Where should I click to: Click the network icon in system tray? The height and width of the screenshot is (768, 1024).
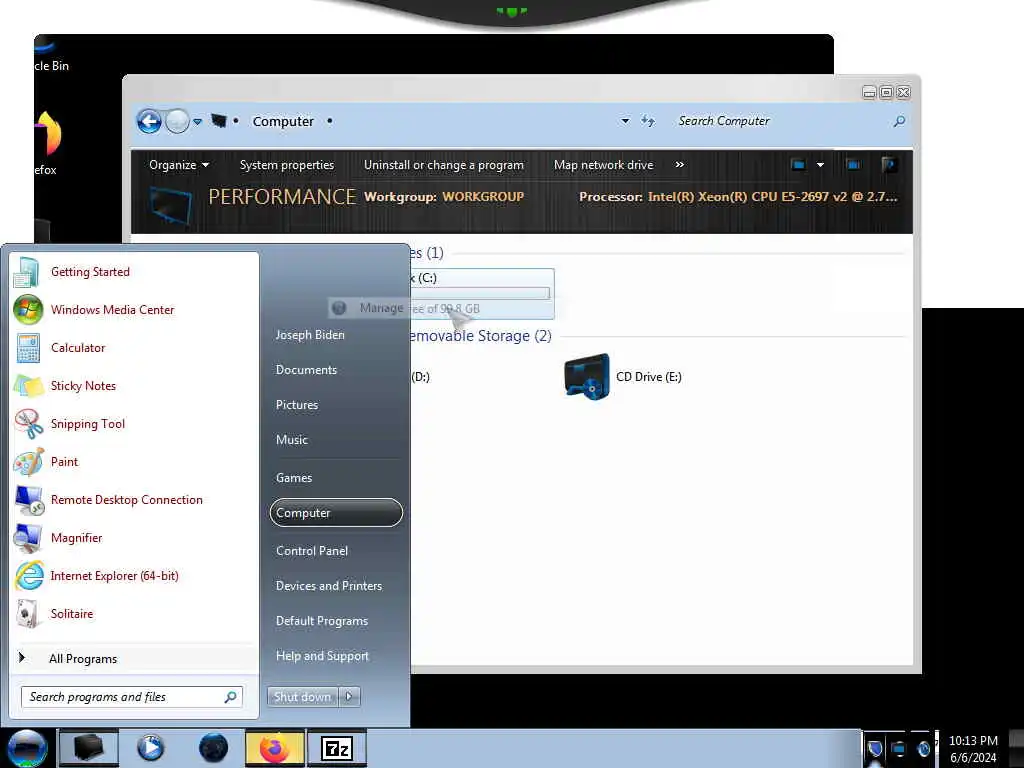pyautogui.click(x=899, y=748)
